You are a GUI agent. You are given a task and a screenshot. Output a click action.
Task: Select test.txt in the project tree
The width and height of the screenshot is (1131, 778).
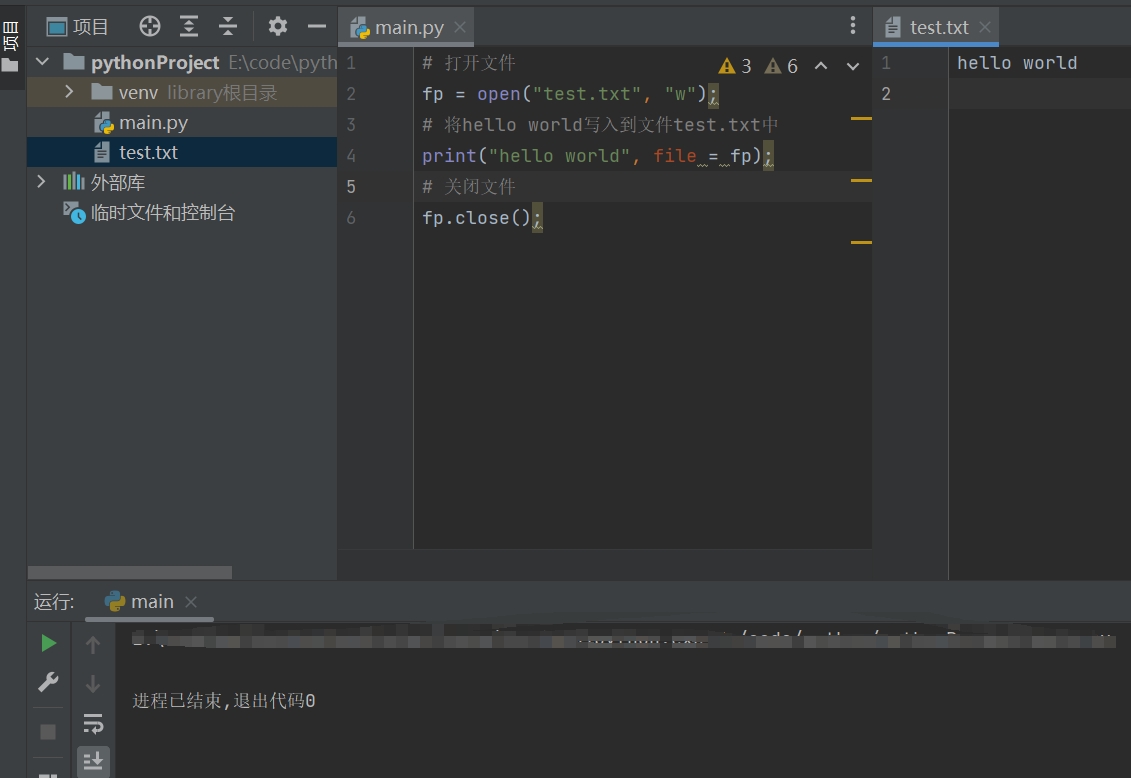coord(148,152)
